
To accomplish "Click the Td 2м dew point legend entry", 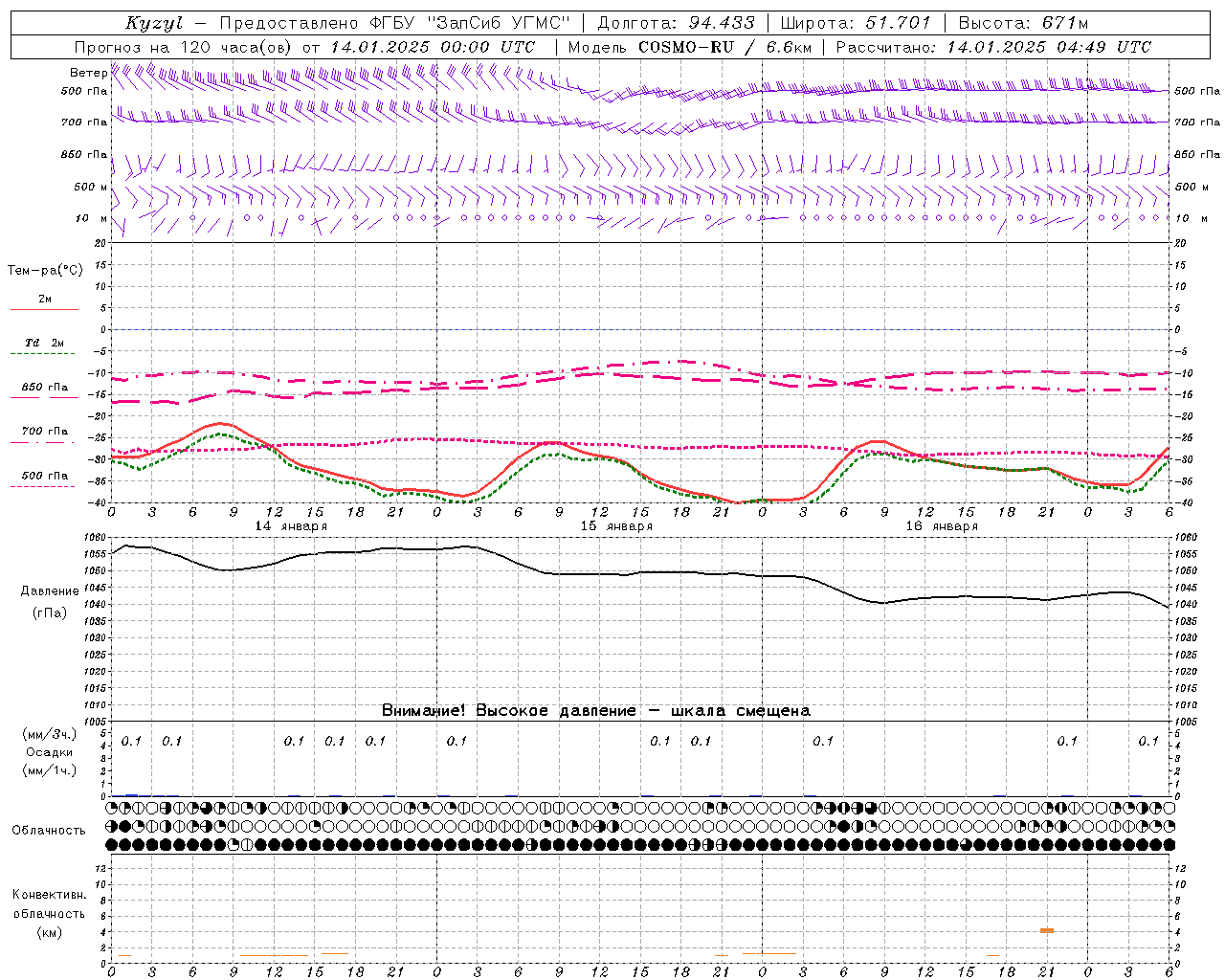I will (x=44, y=343).
